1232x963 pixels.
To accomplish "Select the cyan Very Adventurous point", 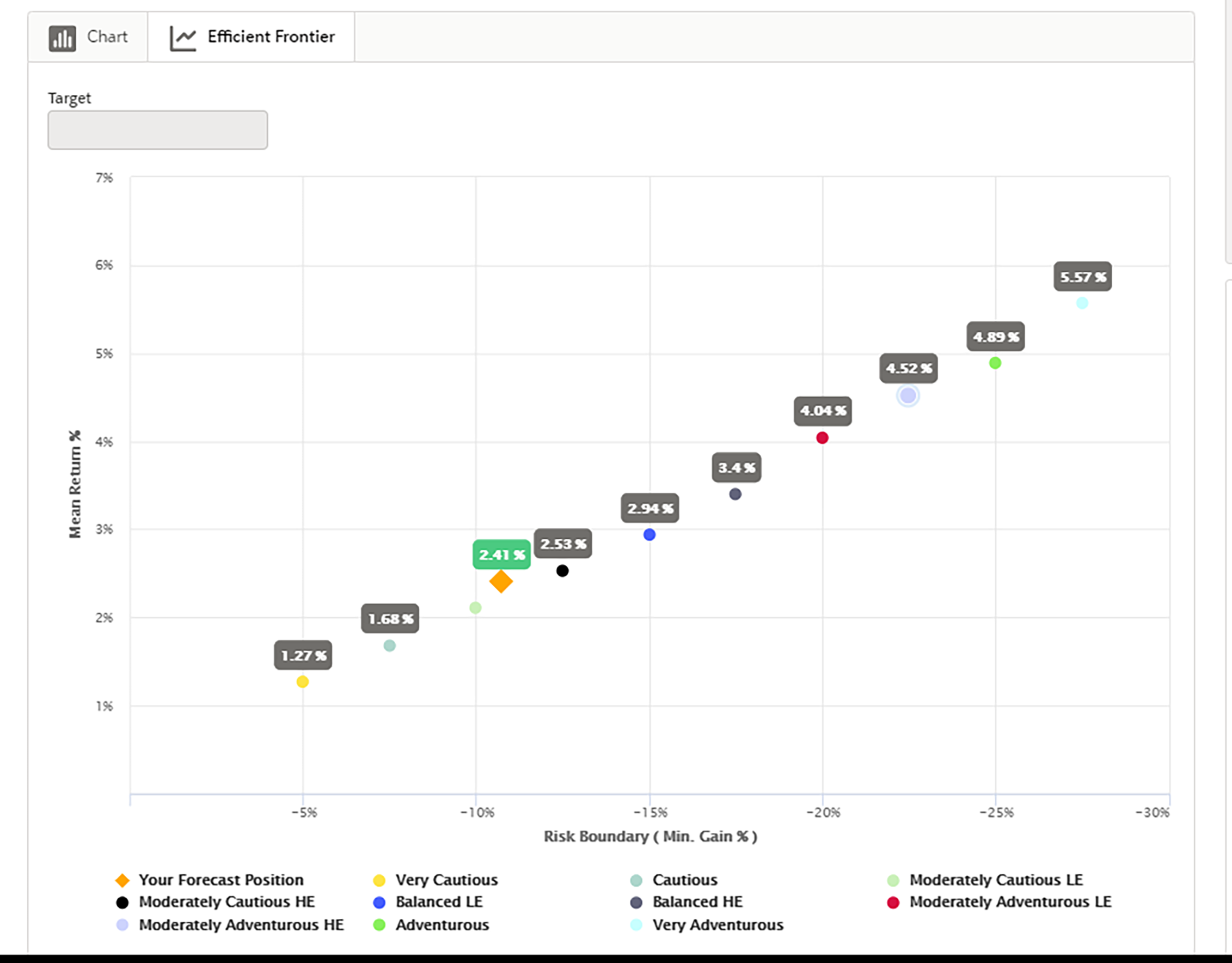I will (x=1082, y=303).
